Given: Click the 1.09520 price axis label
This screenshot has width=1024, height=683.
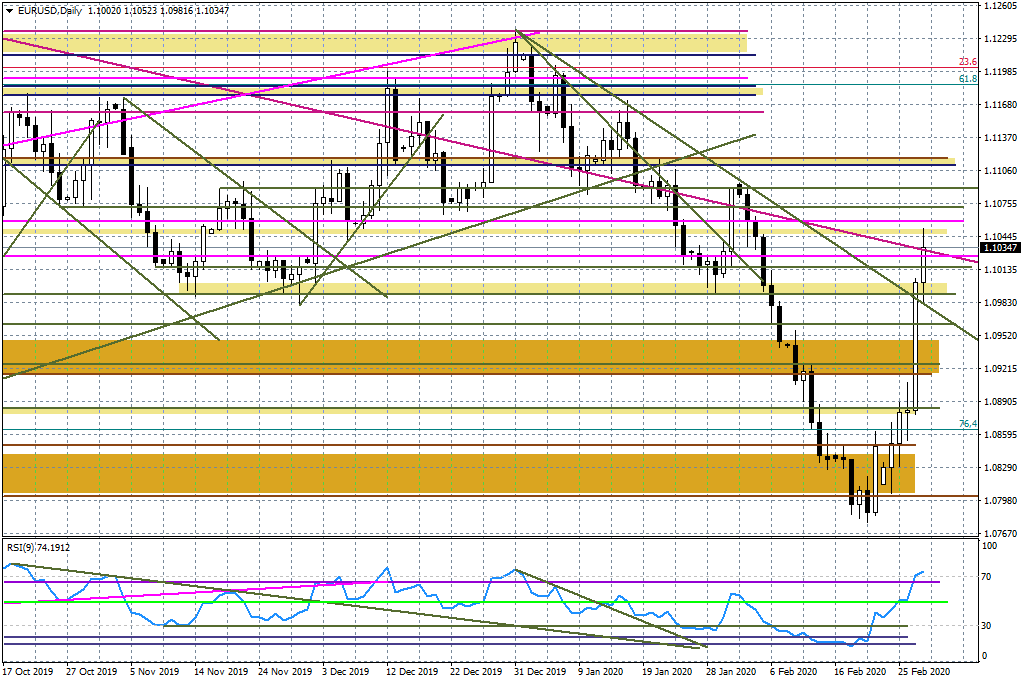Looking at the screenshot, I should click(x=1000, y=336).
